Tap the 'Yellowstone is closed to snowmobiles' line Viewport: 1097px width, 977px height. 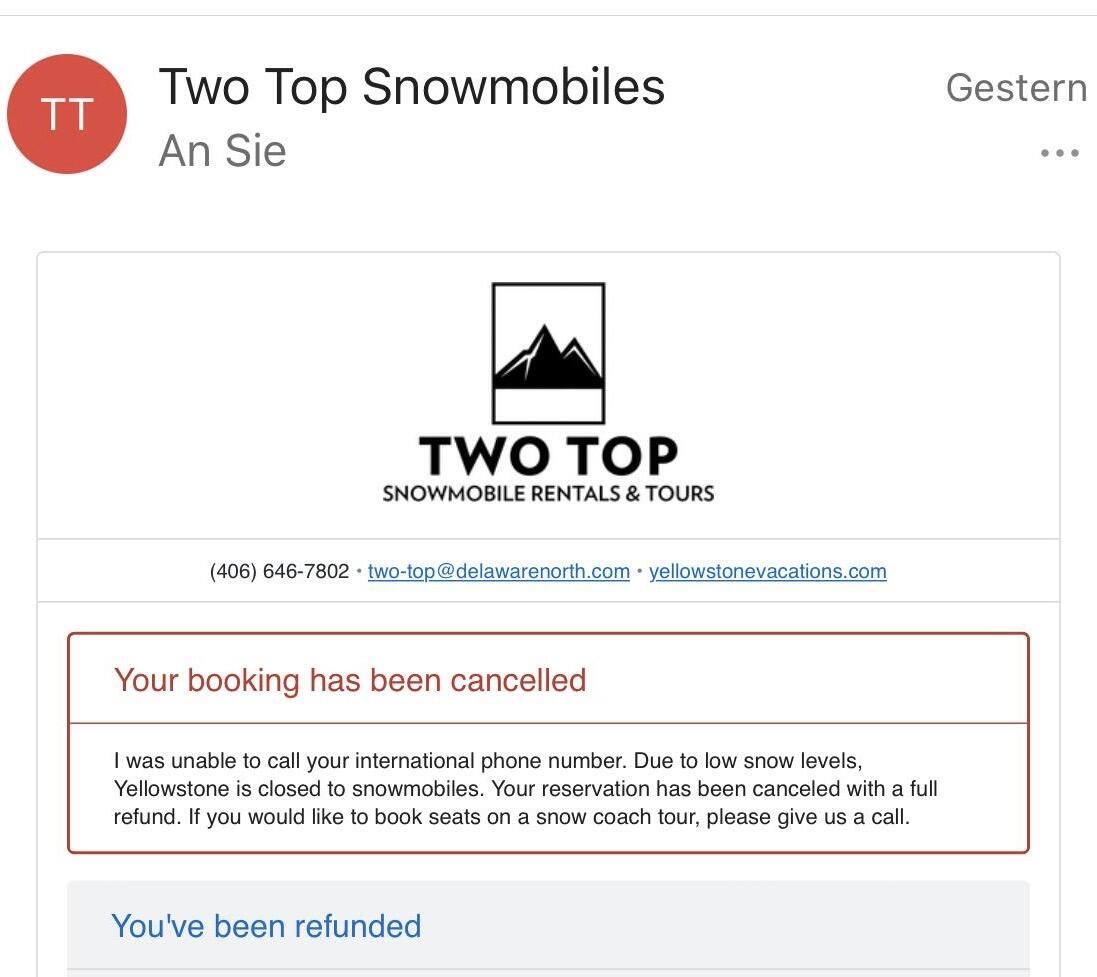[525, 789]
